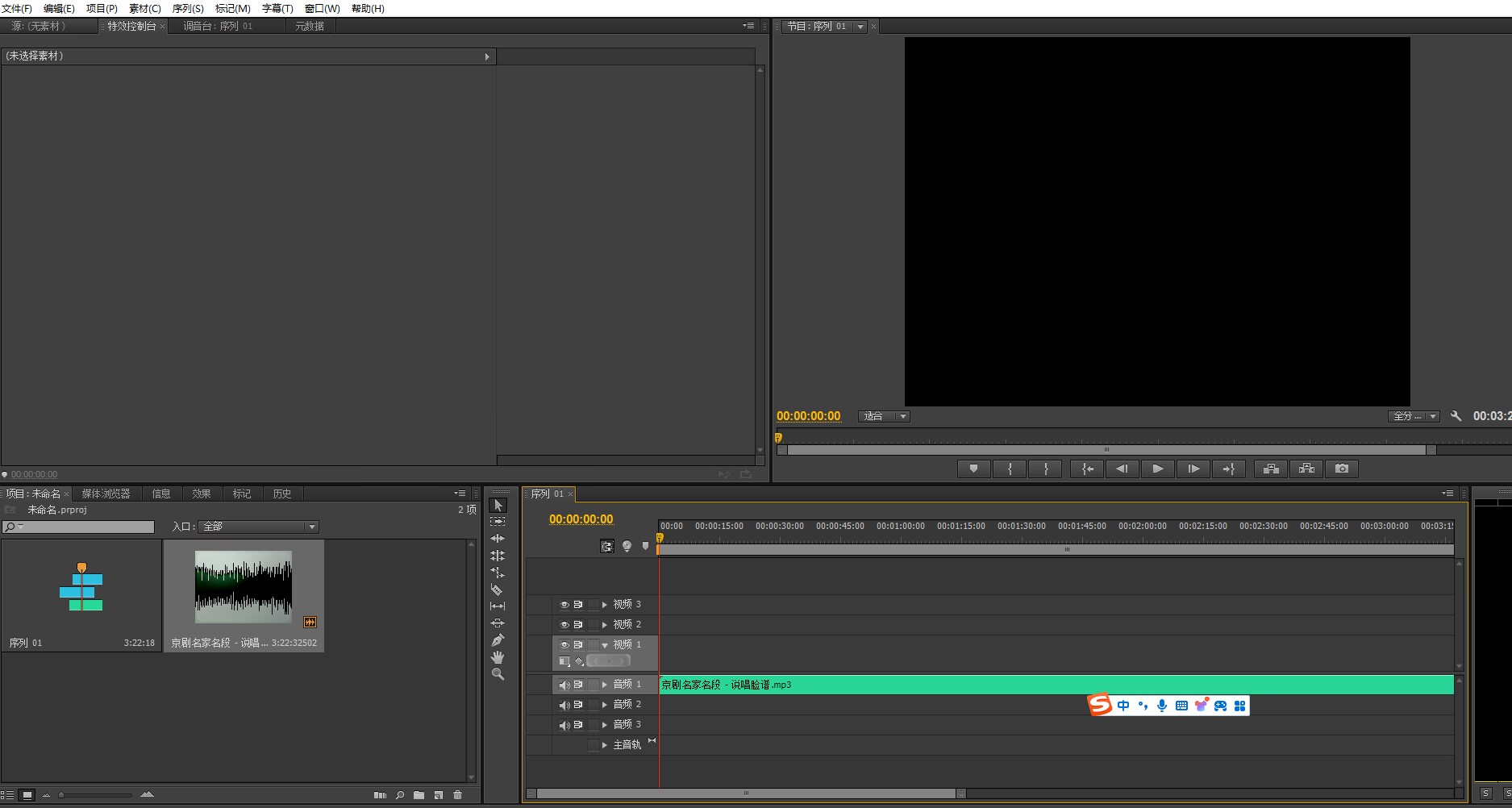
Task: Mute the 音频 3 track speaker
Action: 564,725
